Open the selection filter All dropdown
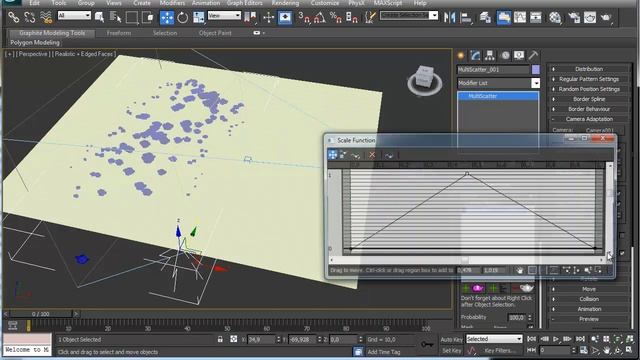The height and width of the screenshot is (360, 640). [x=74, y=16]
